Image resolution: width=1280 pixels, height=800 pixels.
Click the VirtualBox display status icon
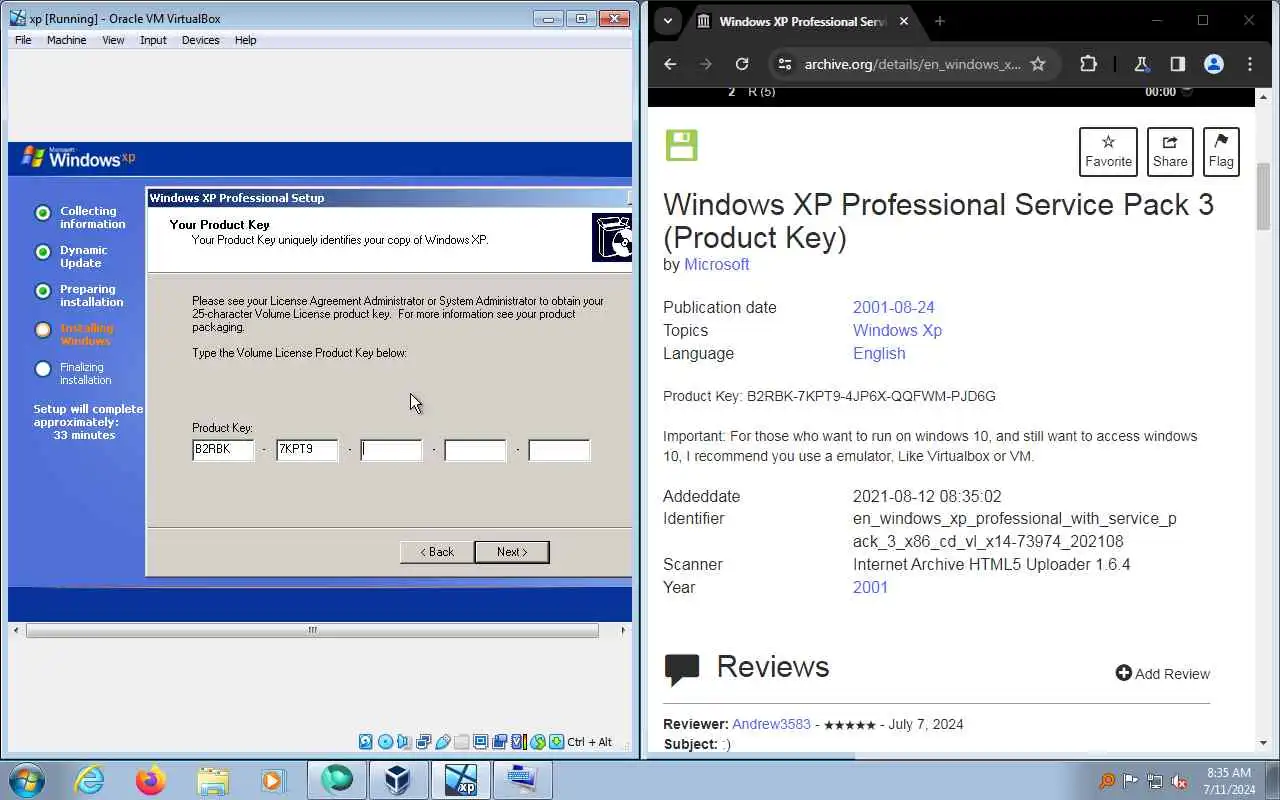(480, 742)
